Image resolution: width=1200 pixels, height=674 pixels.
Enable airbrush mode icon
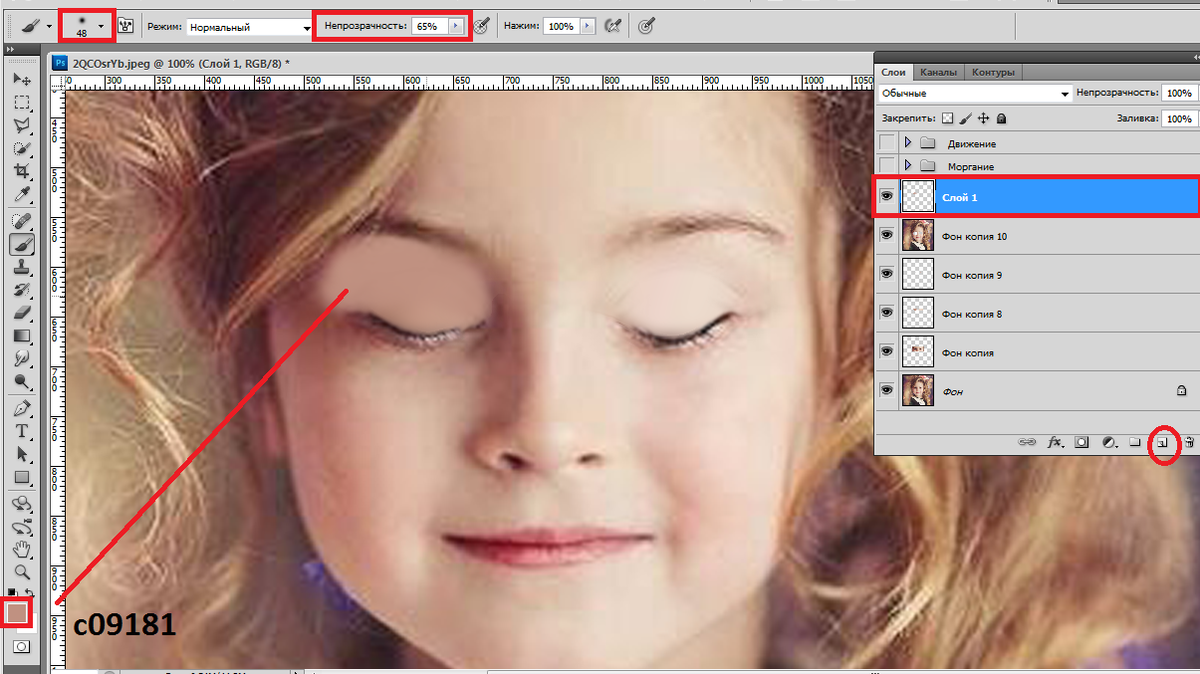(613, 26)
